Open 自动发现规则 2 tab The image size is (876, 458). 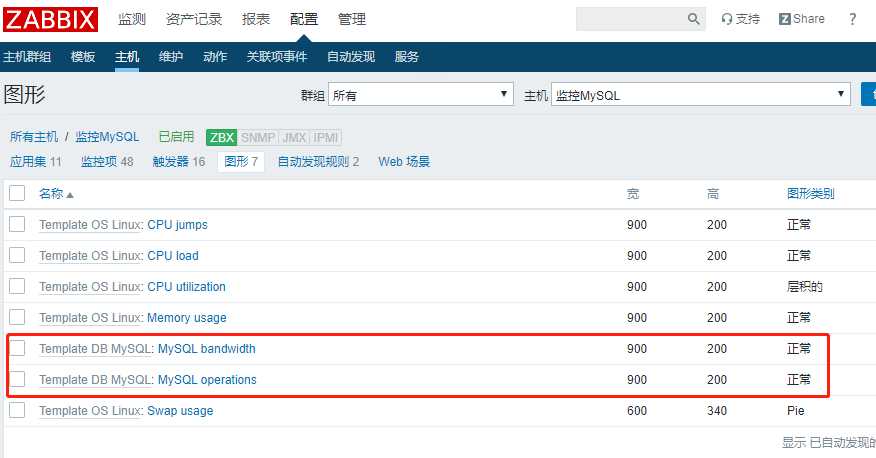(318, 162)
